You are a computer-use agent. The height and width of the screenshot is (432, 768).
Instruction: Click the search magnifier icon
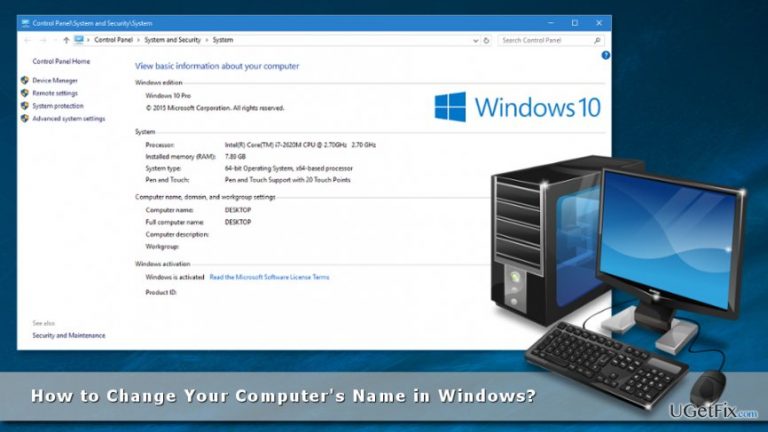(x=597, y=40)
